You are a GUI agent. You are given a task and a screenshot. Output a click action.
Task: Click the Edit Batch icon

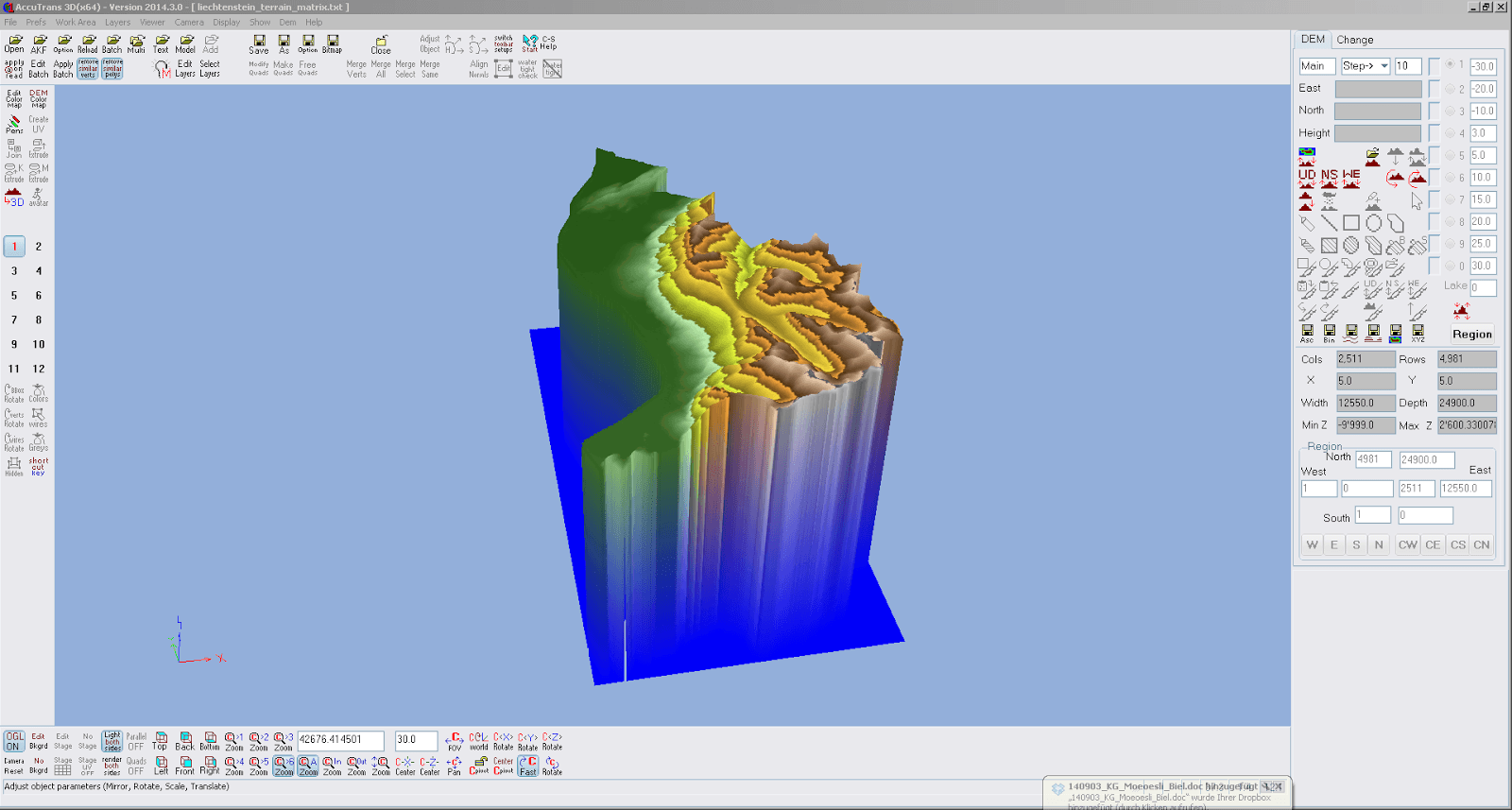point(39,68)
